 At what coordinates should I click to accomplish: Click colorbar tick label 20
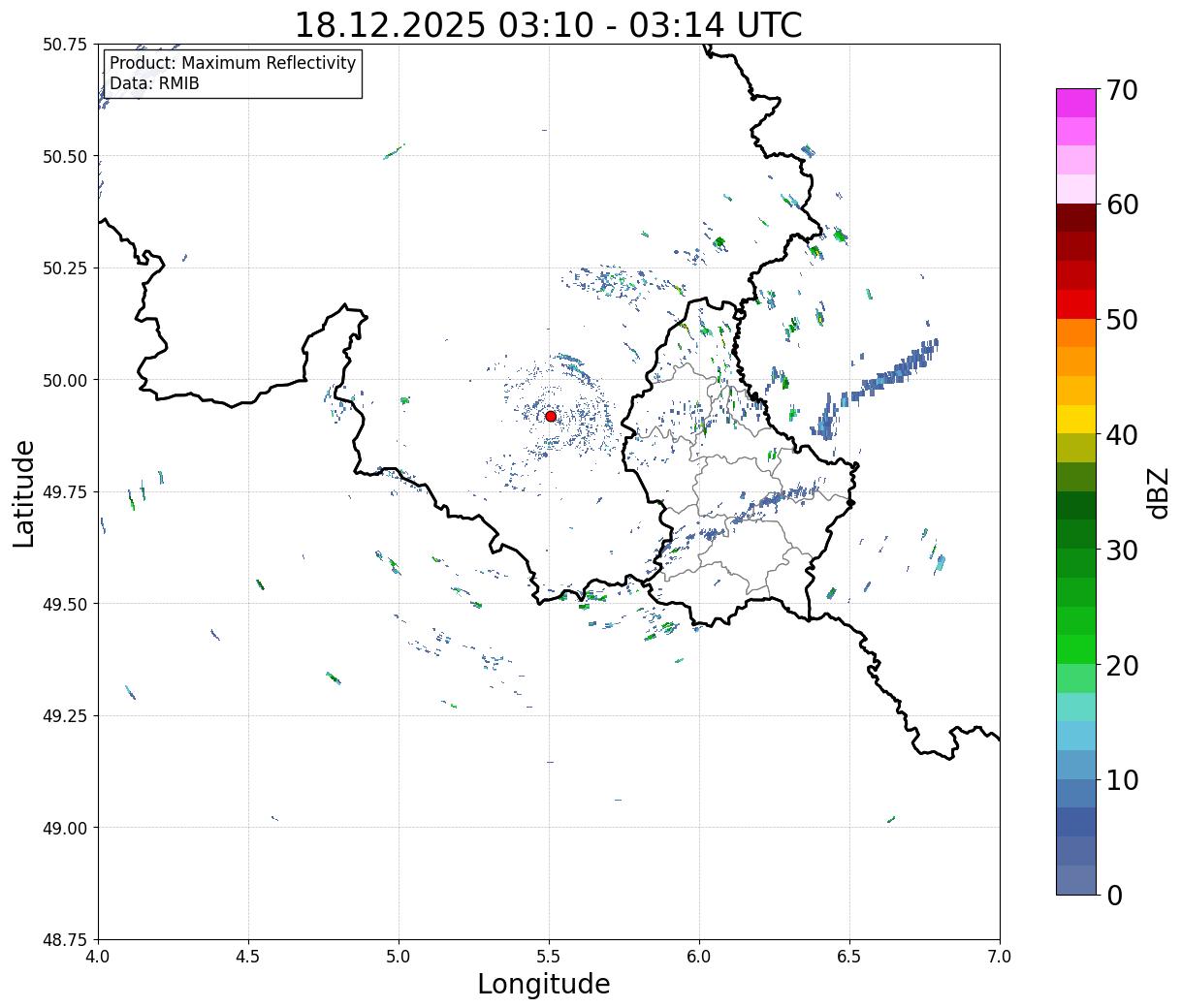coord(1121,665)
